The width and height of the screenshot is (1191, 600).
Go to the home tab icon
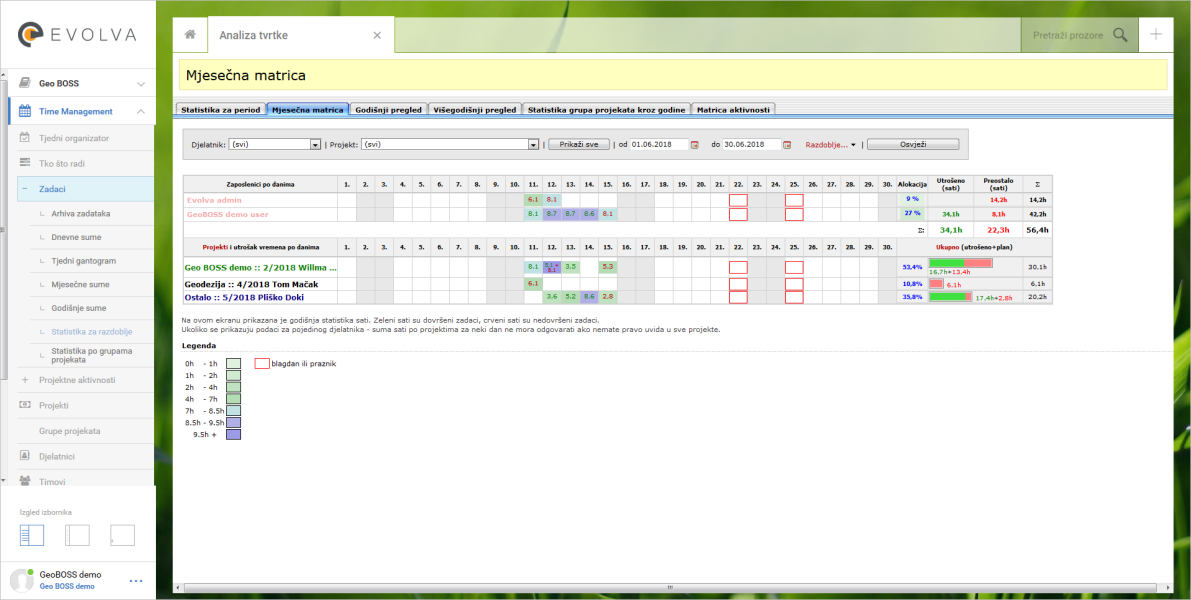(190, 35)
